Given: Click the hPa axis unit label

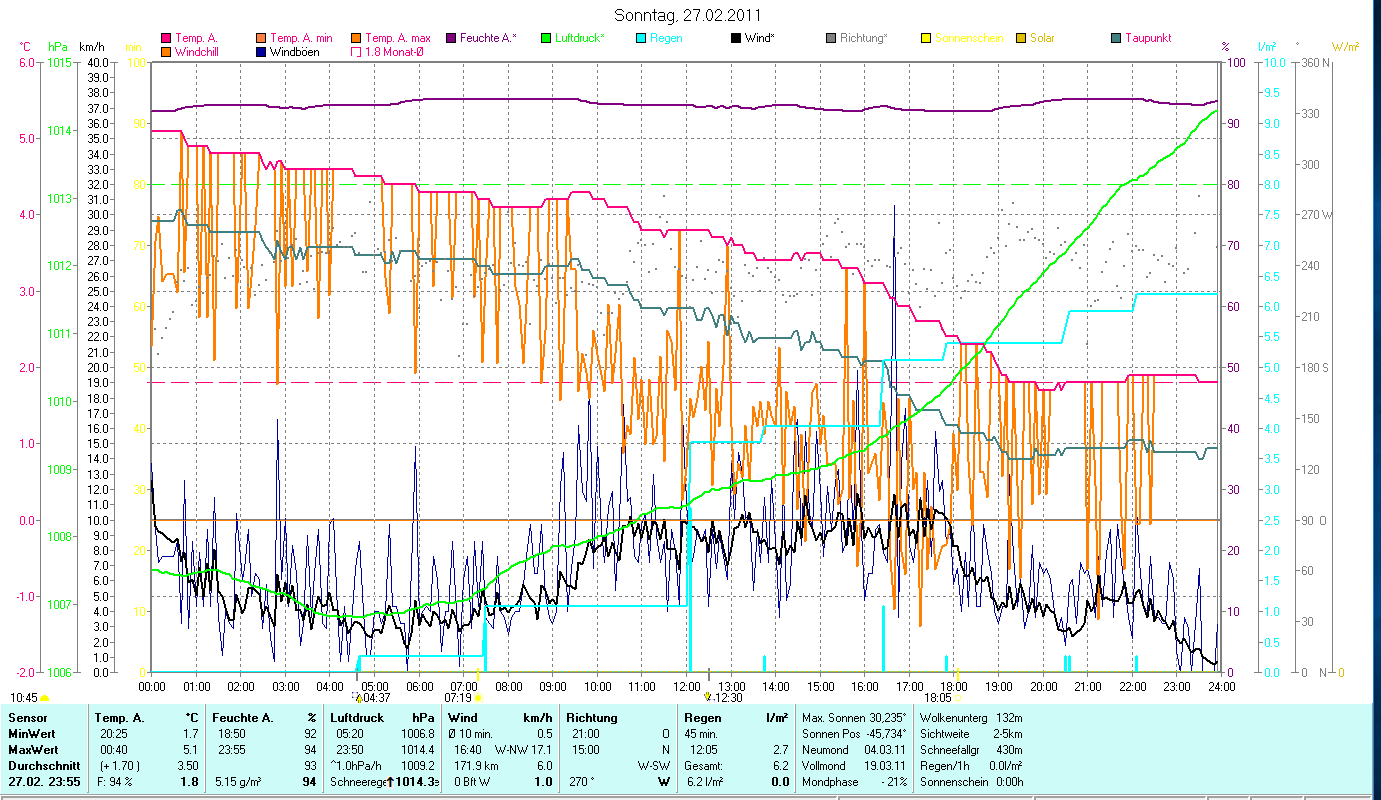Looking at the screenshot, I should [x=58, y=47].
